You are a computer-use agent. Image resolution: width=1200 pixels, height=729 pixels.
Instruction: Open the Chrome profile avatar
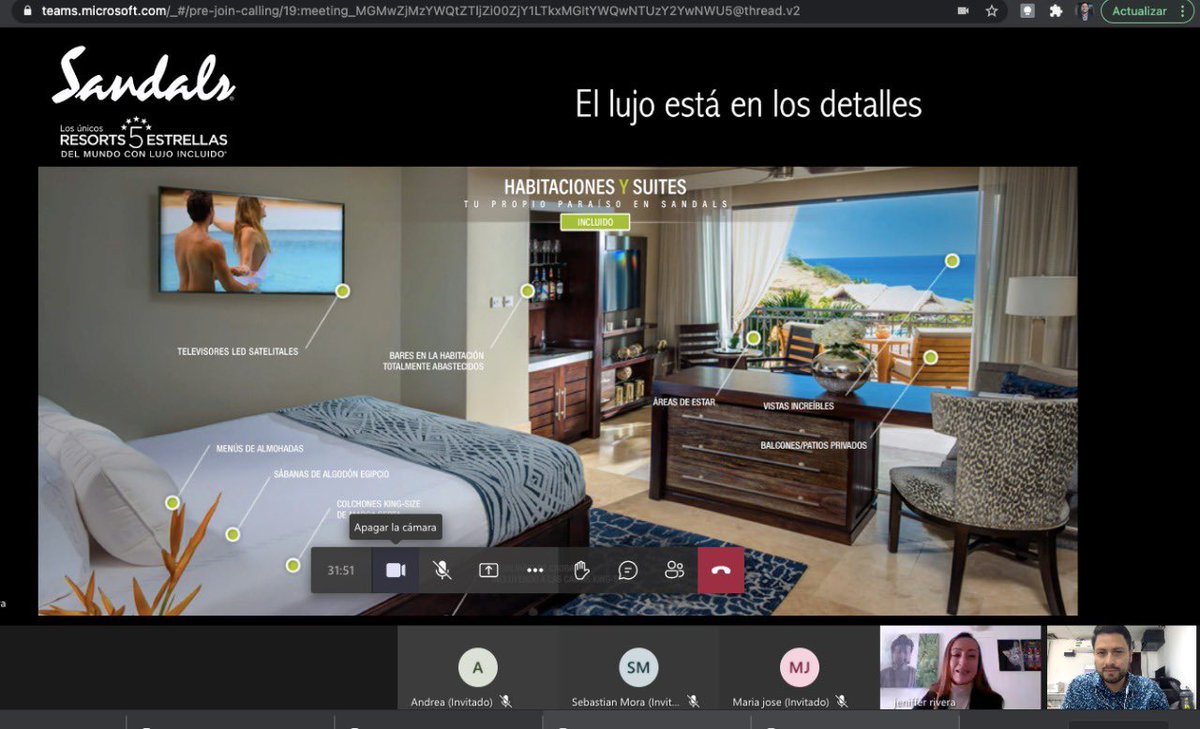pos(1084,11)
